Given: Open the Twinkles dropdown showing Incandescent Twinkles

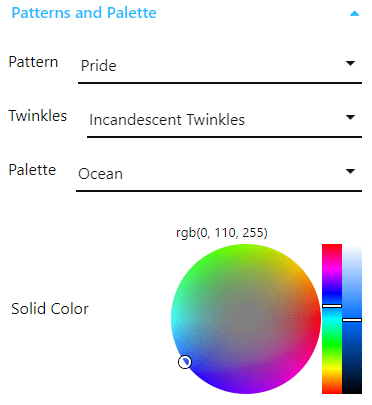Looking at the screenshot, I should [224, 120].
